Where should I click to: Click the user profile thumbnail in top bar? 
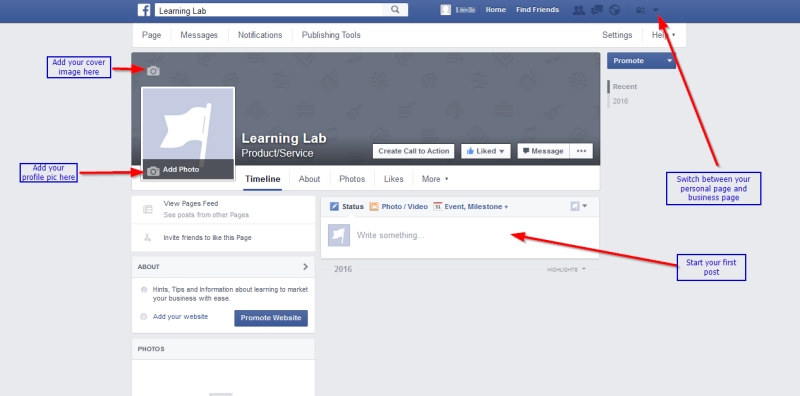(445, 10)
